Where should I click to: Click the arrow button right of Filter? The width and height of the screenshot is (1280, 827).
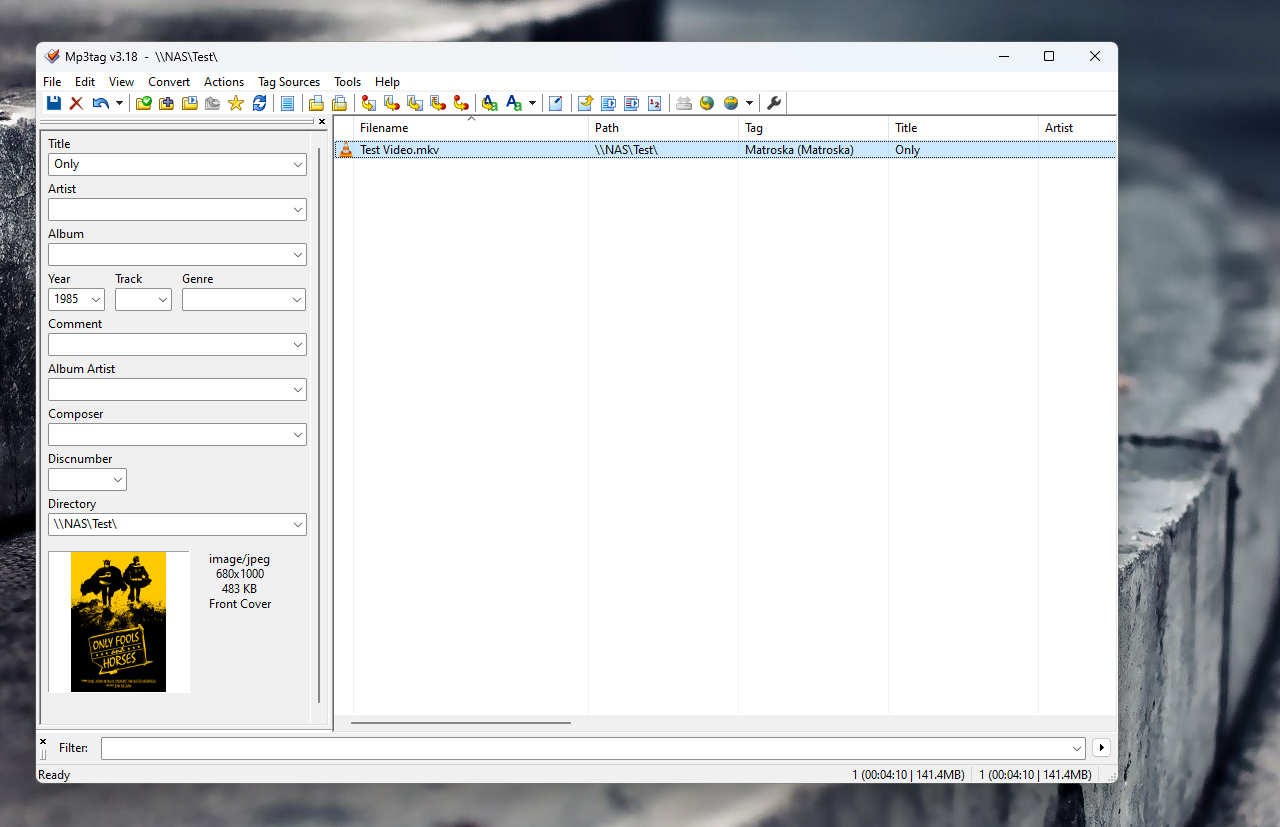click(1101, 748)
